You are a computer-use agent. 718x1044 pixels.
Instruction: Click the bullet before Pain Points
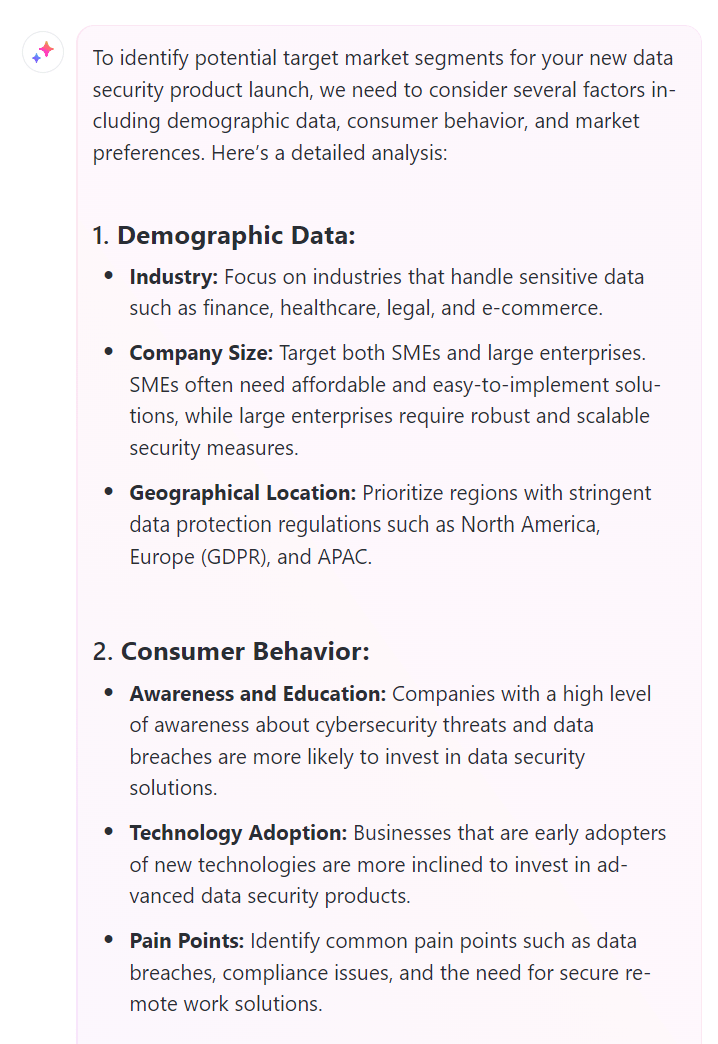pyautogui.click(x=109, y=939)
